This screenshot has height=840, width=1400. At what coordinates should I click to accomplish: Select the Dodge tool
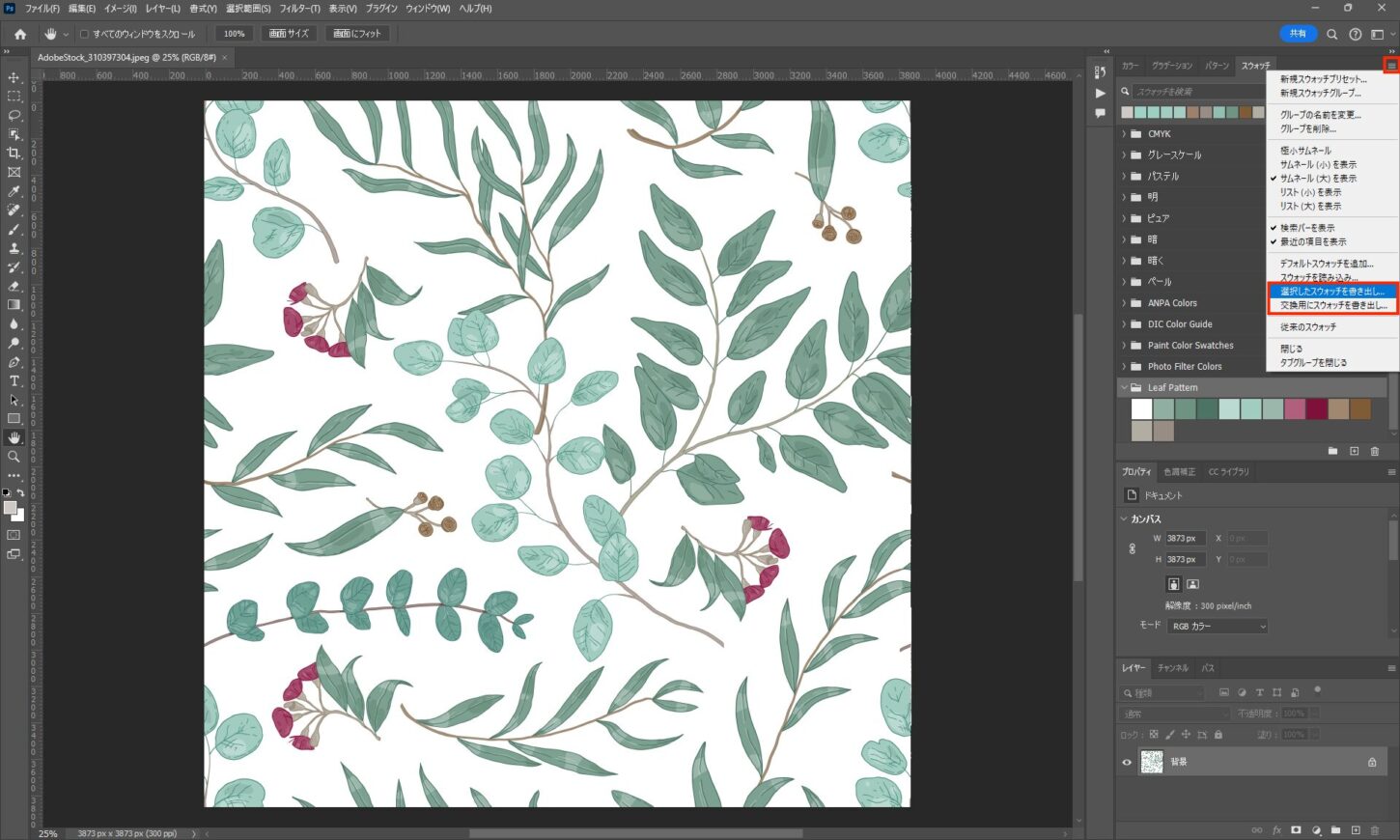pos(14,343)
